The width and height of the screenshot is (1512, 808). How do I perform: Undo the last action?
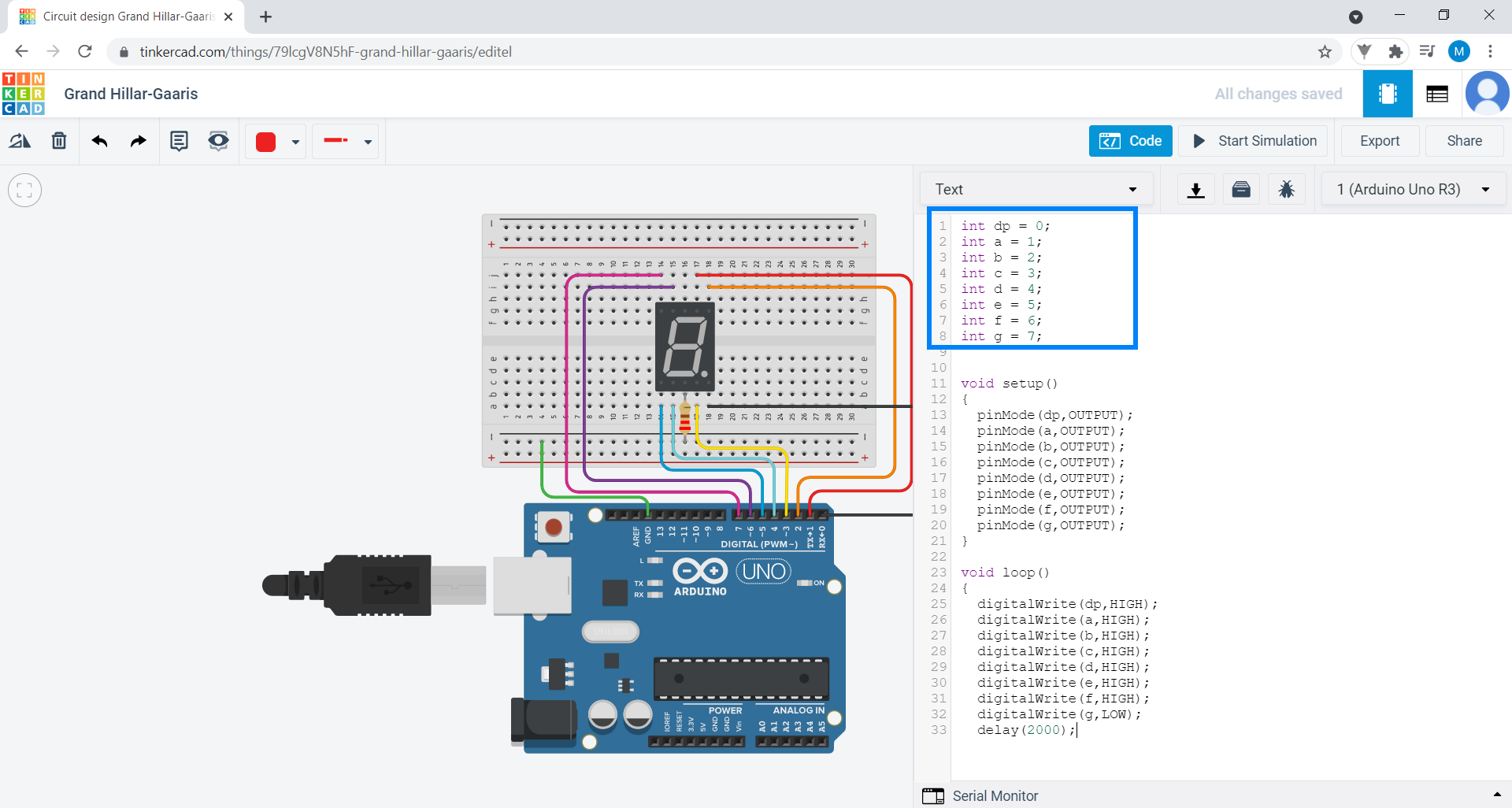click(x=99, y=141)
